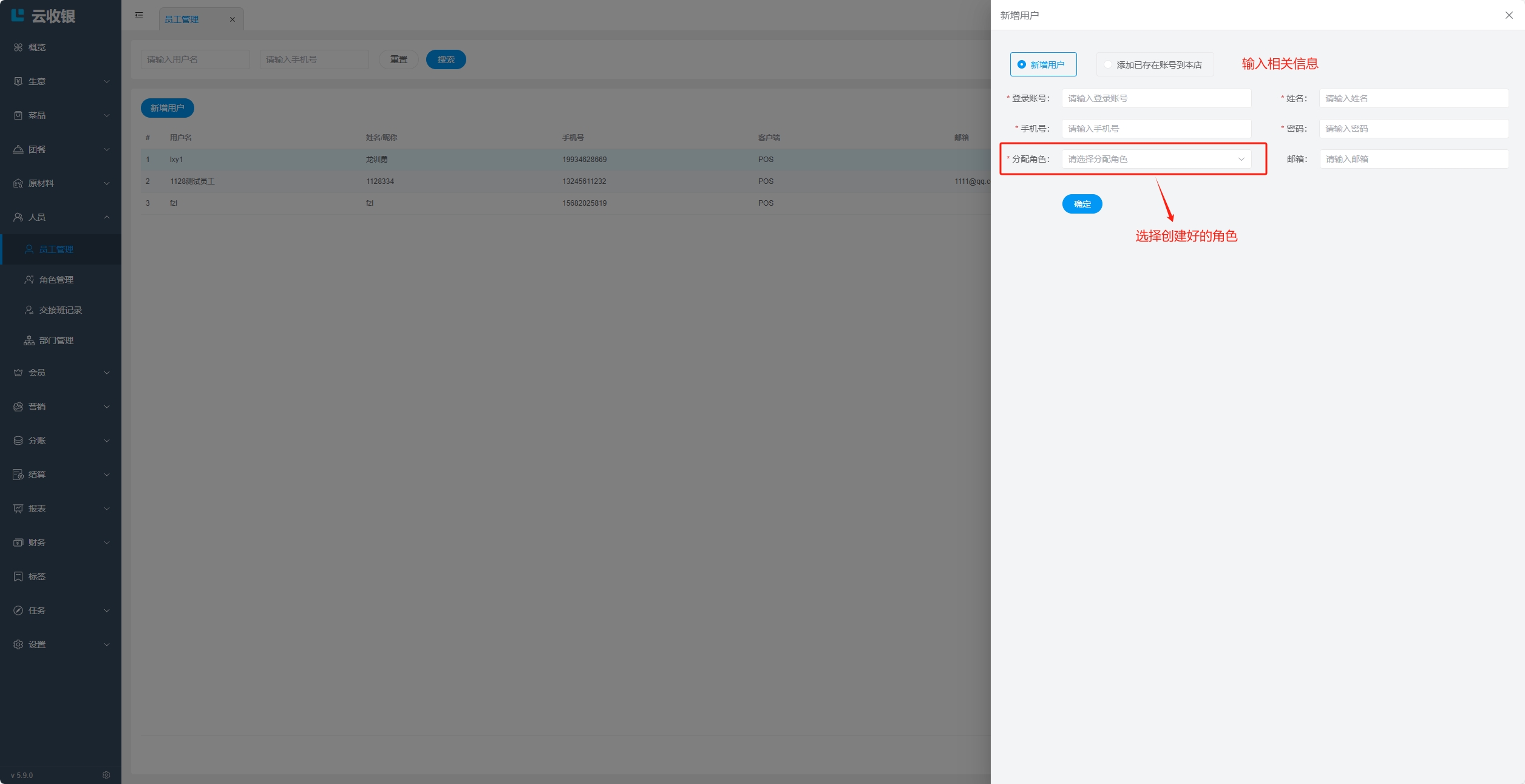Click the 确定 confirm button
Screen dimensions: 1525x784
1082,204
